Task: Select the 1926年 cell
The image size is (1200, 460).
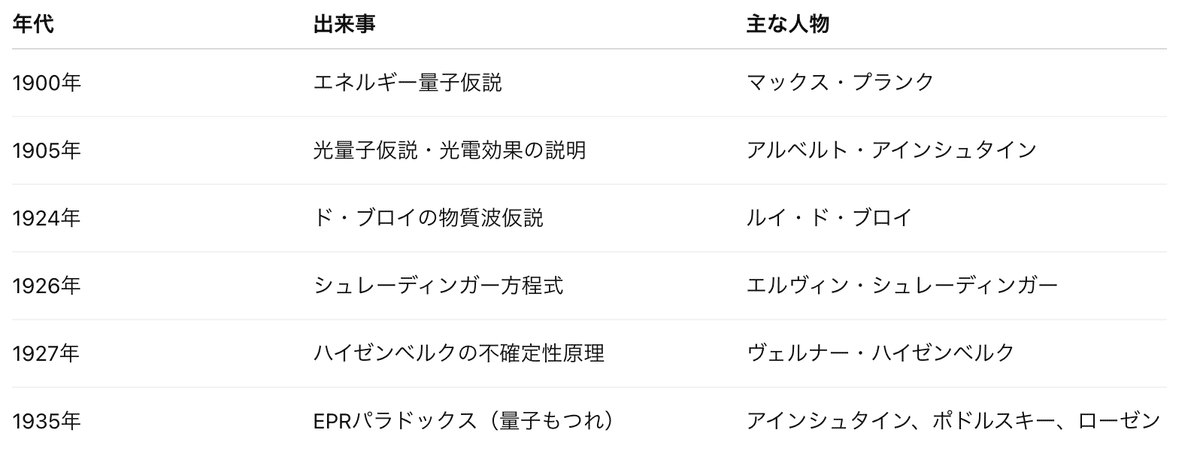Action: point(47,286)
